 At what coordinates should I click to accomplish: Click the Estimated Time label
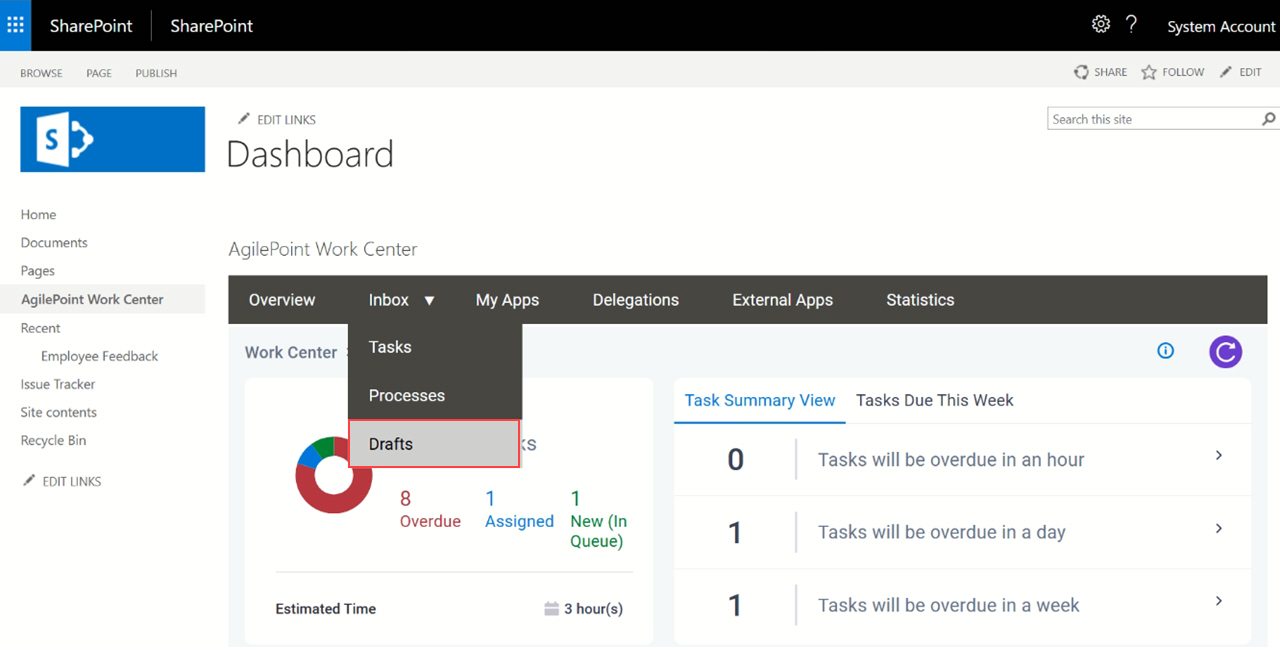click(x=326, y=609)
